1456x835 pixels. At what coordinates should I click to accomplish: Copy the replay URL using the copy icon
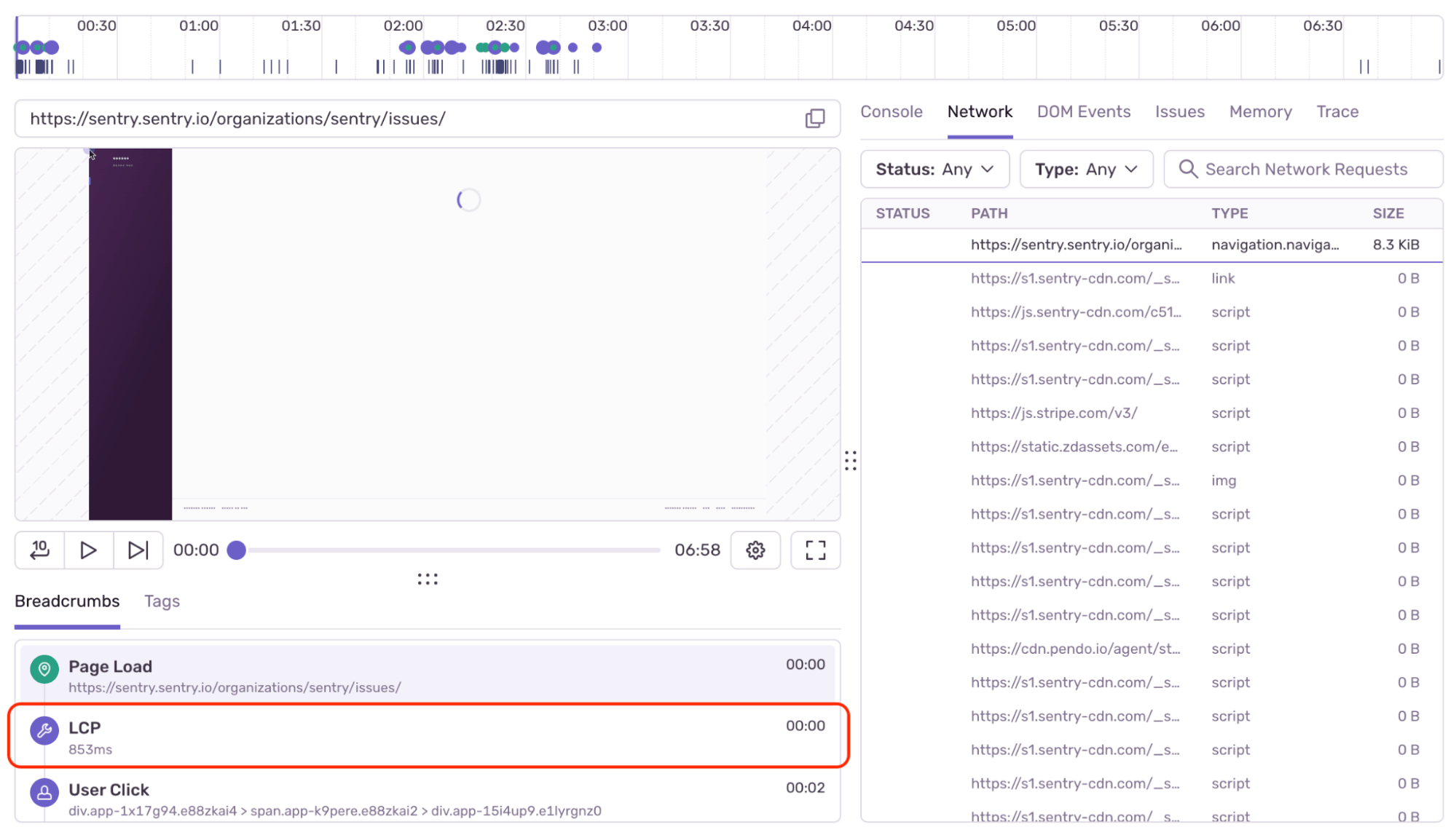(x=815, y=118)
